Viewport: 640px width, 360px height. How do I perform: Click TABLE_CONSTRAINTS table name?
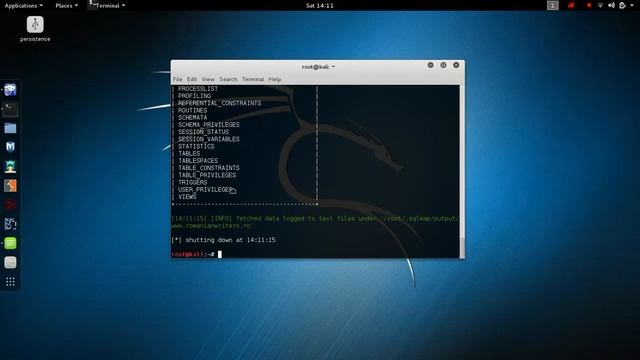pyautogui.click(x=209, y=168)
